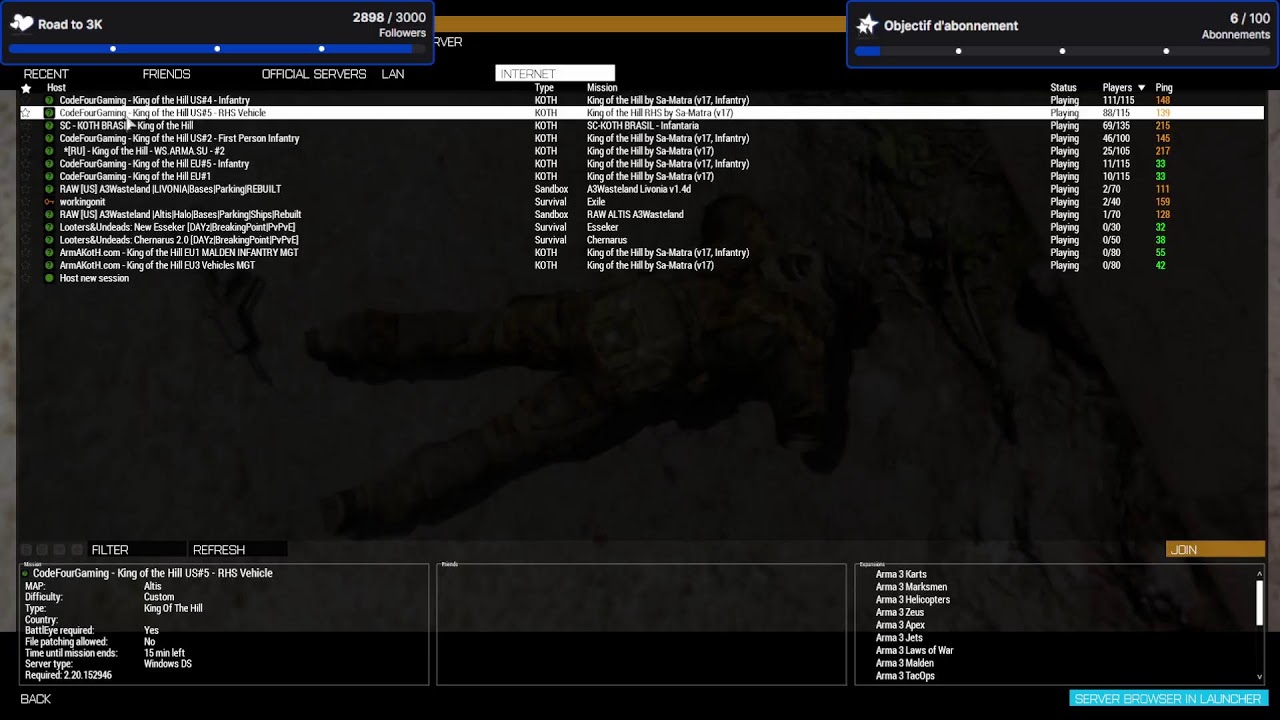Click Arma 3 Laws of War expansion entry

coord(914,650)
